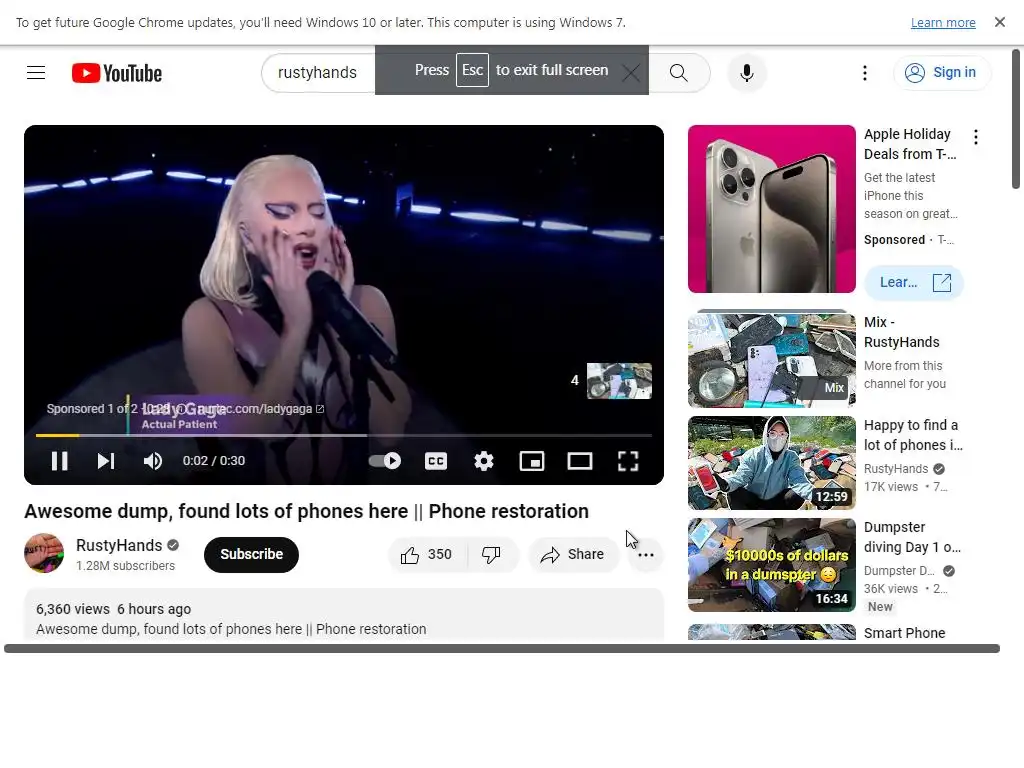Go to YouTube home via logo
Viewport: 1024px width, 768px height.
[x=117, y=73]
